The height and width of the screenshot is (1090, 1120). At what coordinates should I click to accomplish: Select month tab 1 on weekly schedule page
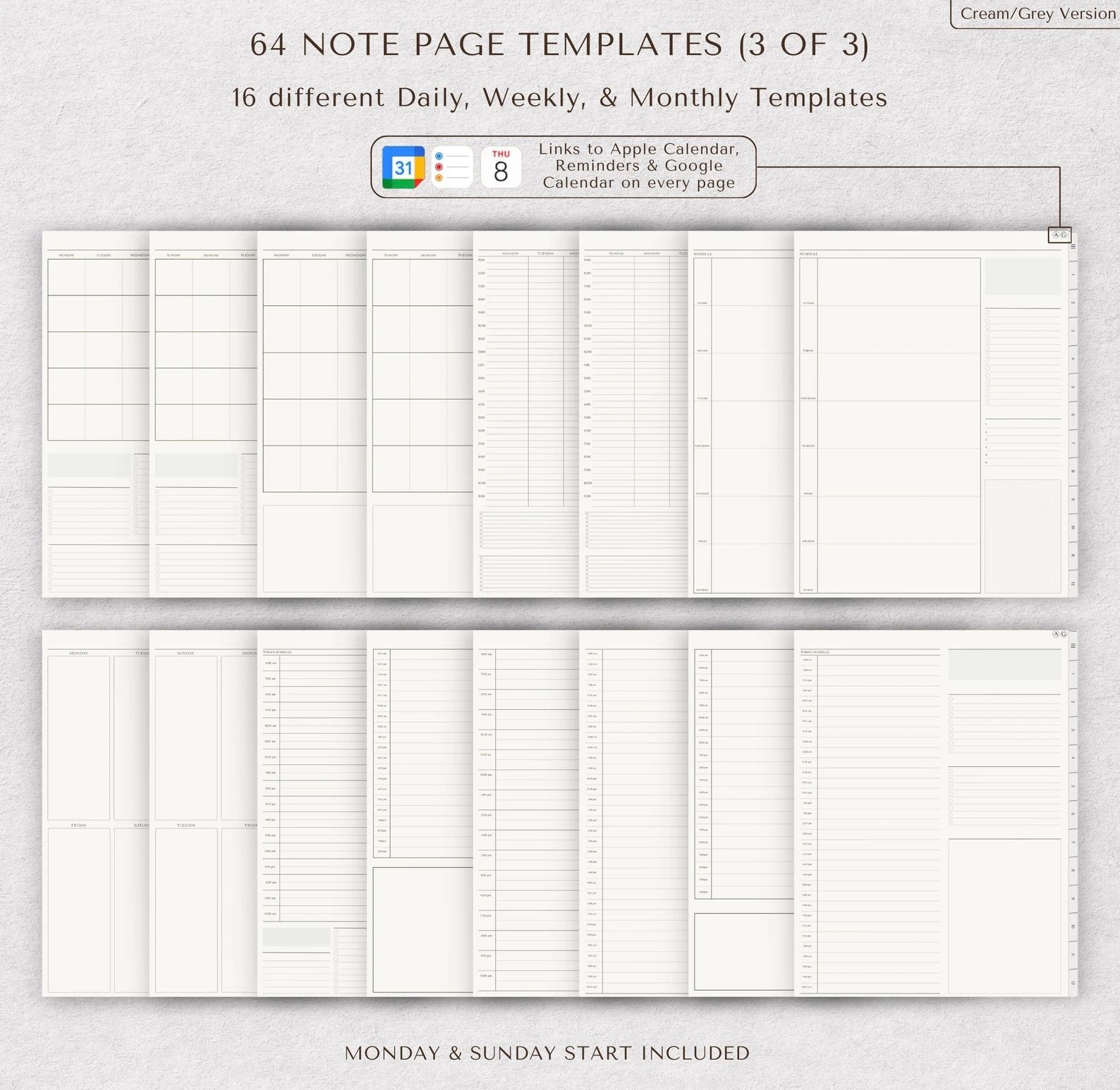point(1073,274)
